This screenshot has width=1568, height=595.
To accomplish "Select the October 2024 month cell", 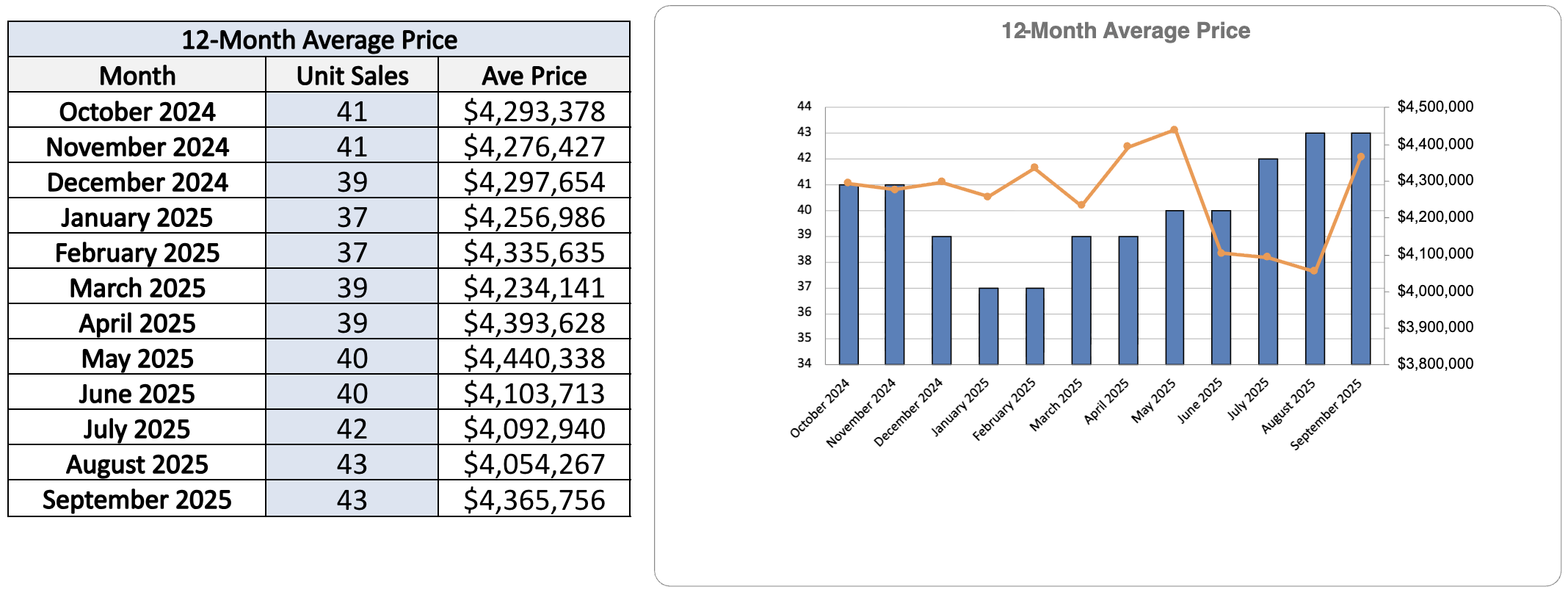I will click(x=137, y=112).
